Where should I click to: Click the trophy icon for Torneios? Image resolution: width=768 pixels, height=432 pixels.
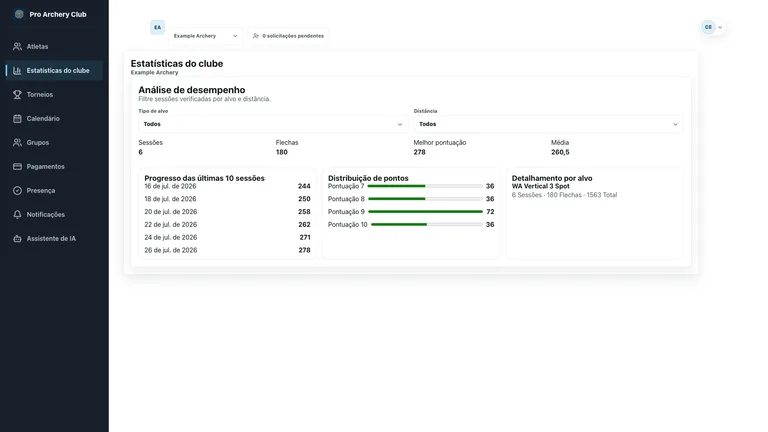(x=17, y=95)
